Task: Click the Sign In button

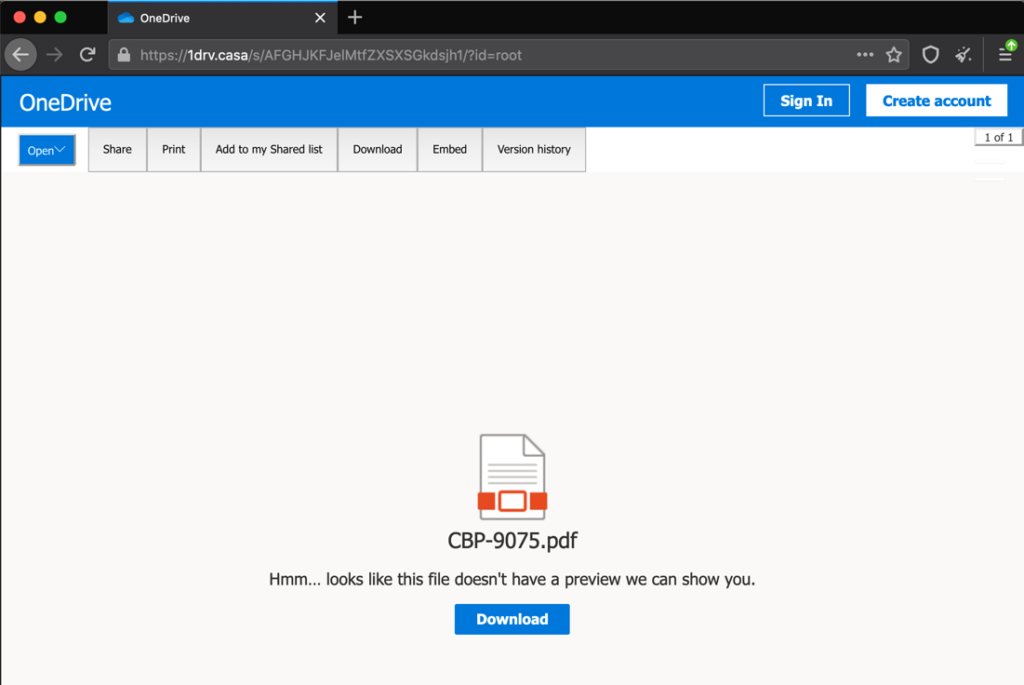Action: pyautogui.click(x=807, y=101)
